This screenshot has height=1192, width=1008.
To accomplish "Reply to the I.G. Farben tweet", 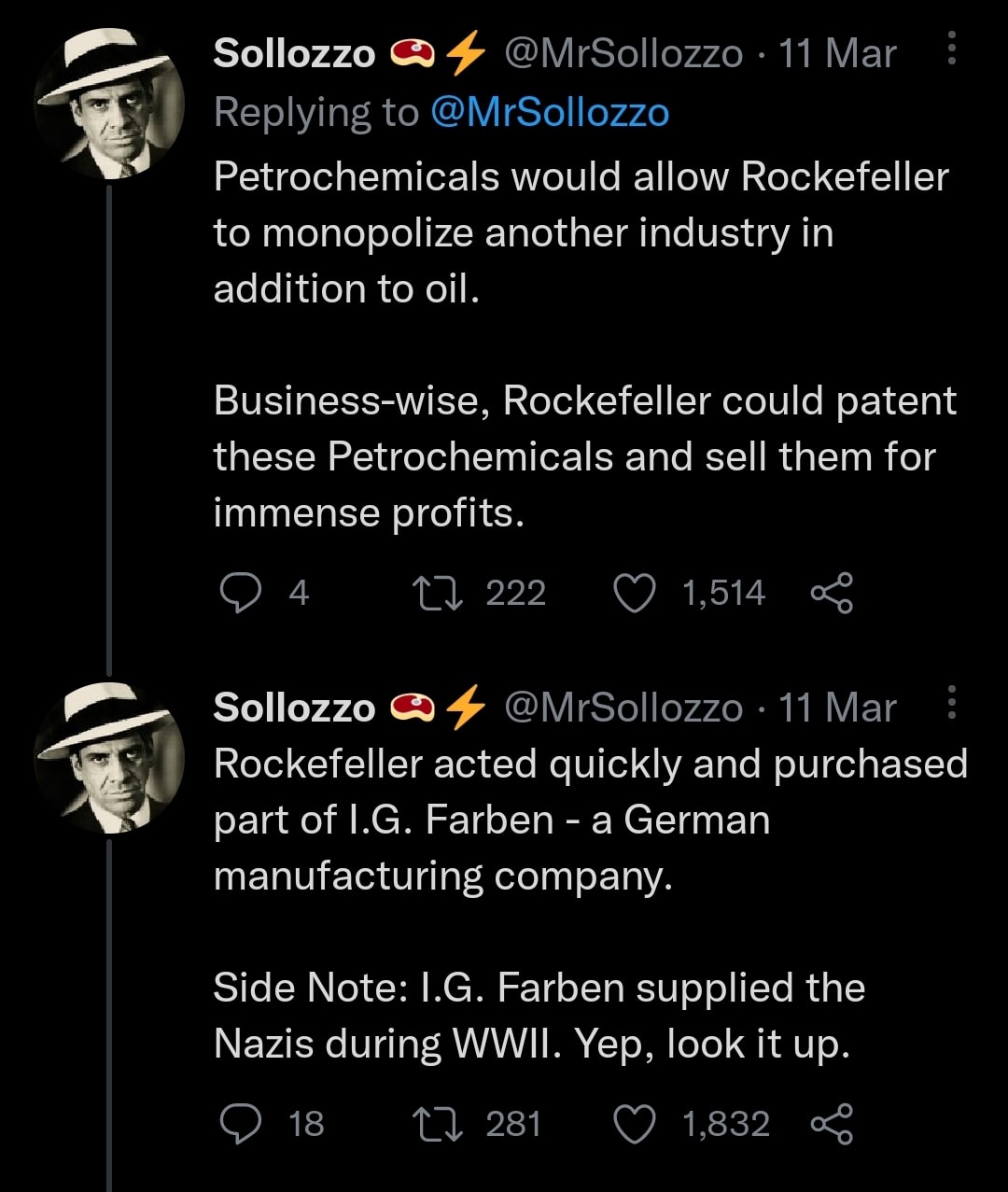I will pos(241,1124).
